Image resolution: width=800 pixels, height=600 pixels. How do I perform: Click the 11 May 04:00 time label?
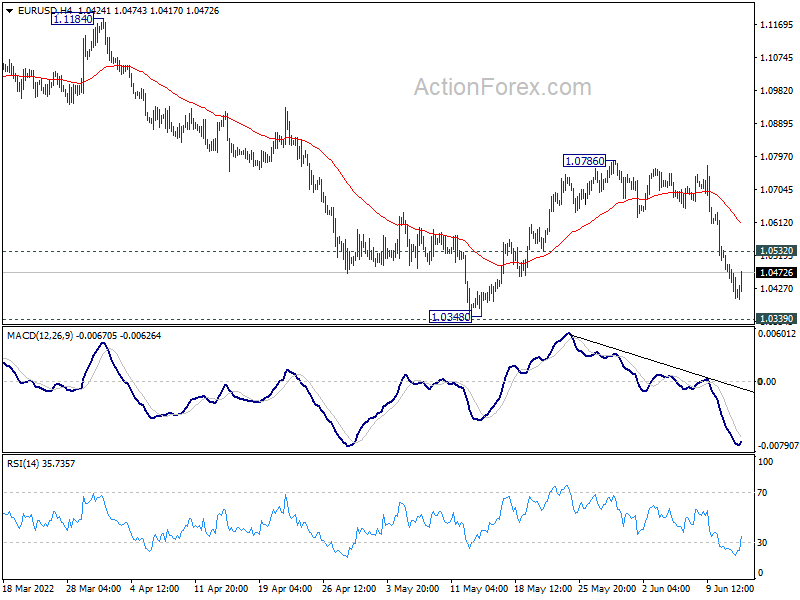tap(479, 589)
